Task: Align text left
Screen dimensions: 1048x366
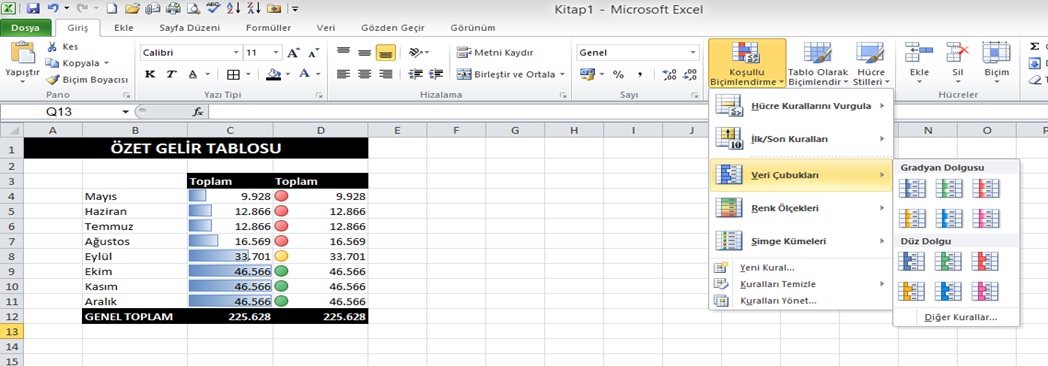Action: (343, 74)
